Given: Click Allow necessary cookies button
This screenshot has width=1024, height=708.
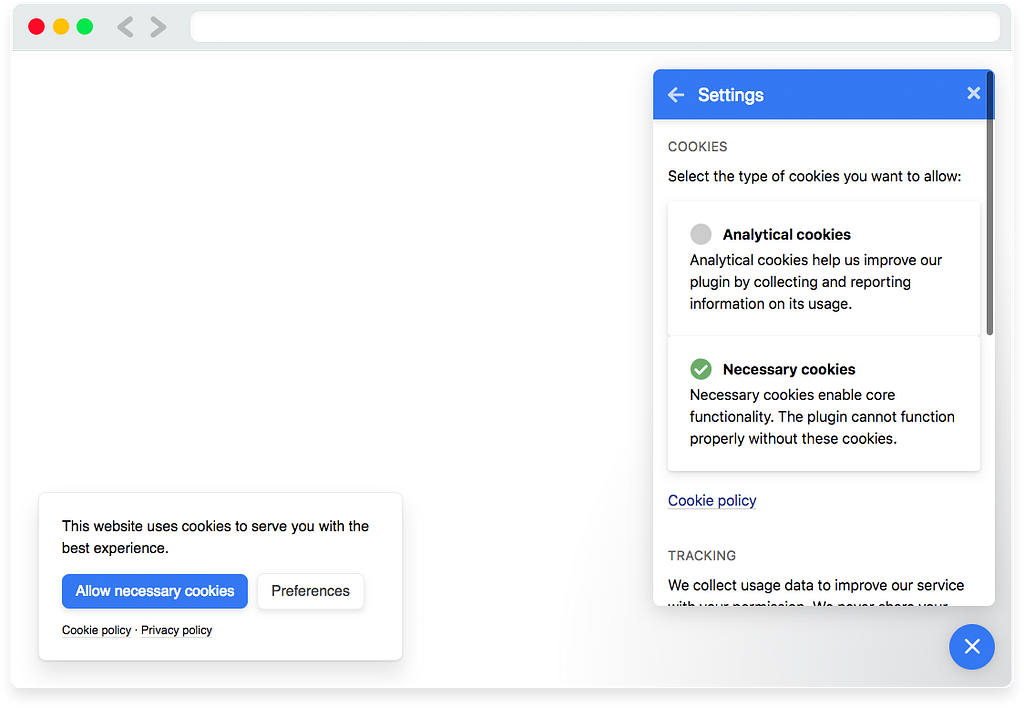Looking at the screenshot, I should tap(154, 591).
